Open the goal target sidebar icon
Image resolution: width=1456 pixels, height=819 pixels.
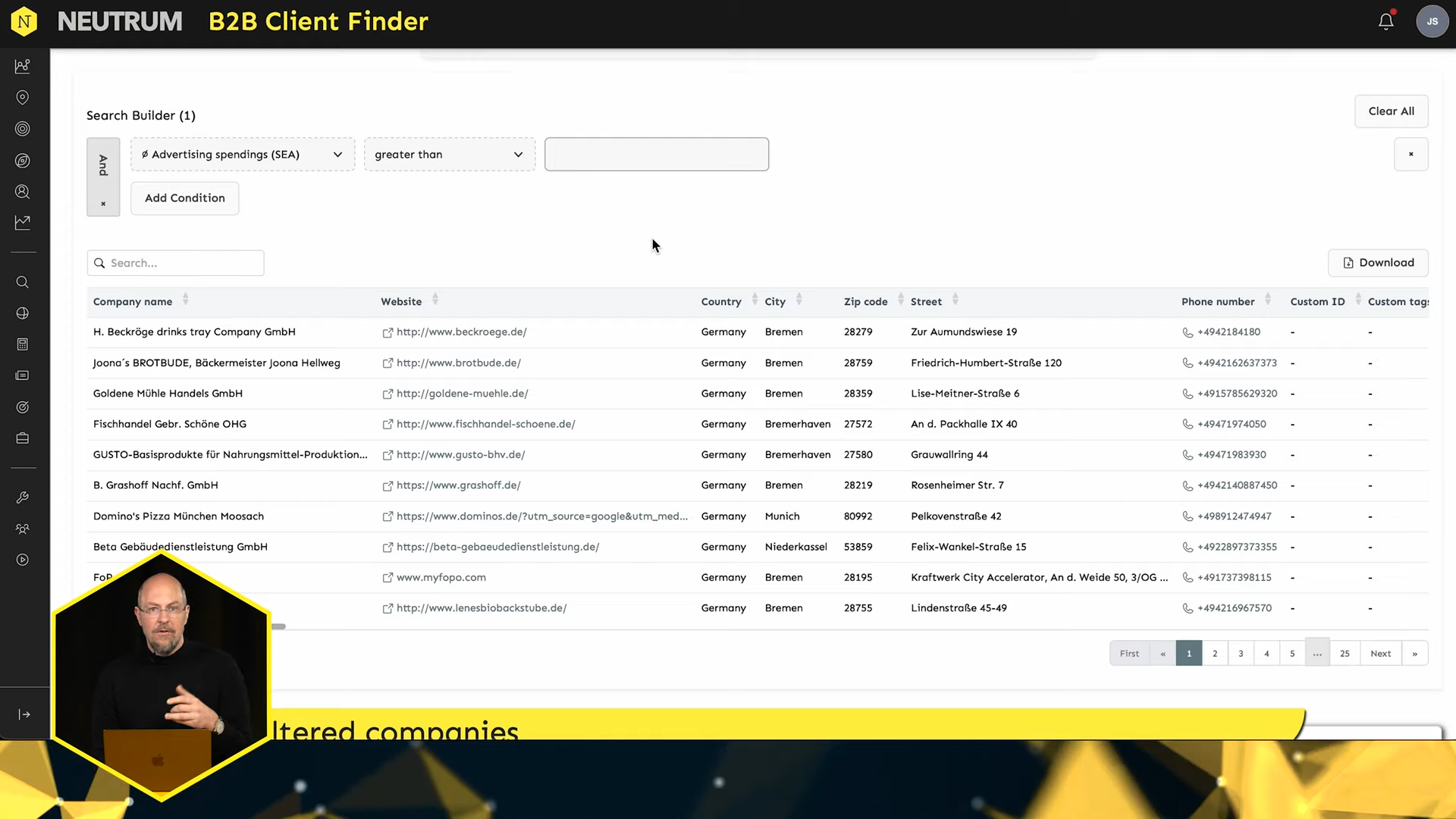23,407
